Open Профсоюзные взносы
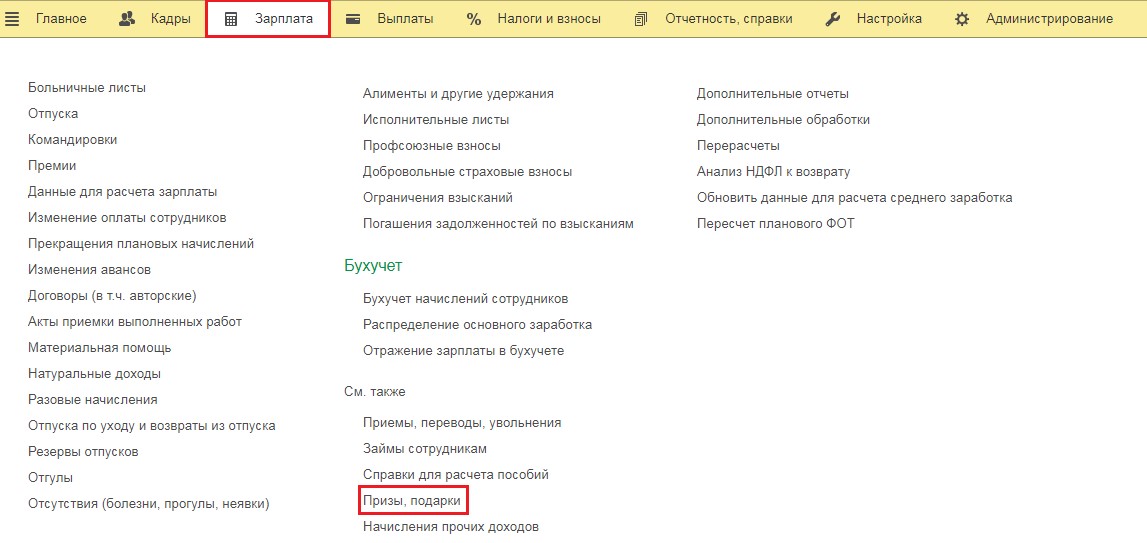Screen dimensions: 1147x543 coord(432,146)
